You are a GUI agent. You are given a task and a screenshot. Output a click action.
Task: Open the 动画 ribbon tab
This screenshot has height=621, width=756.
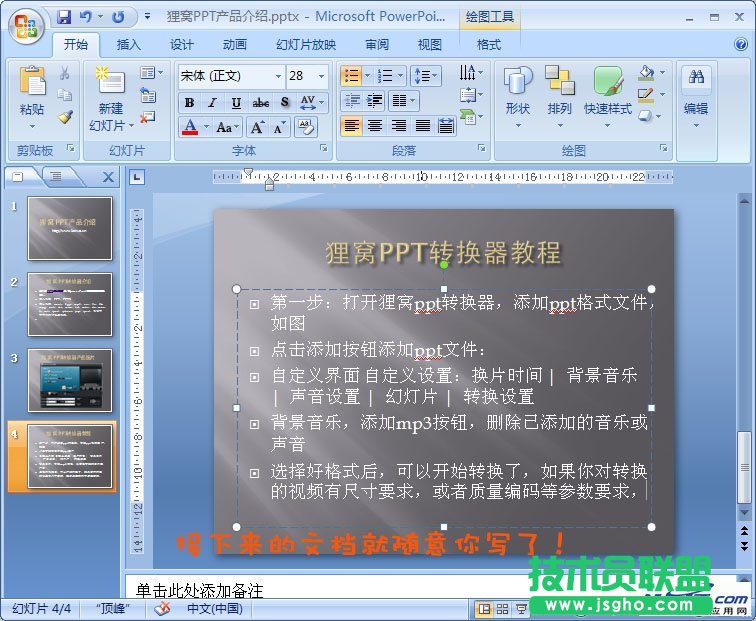click(x=235, y=45)
